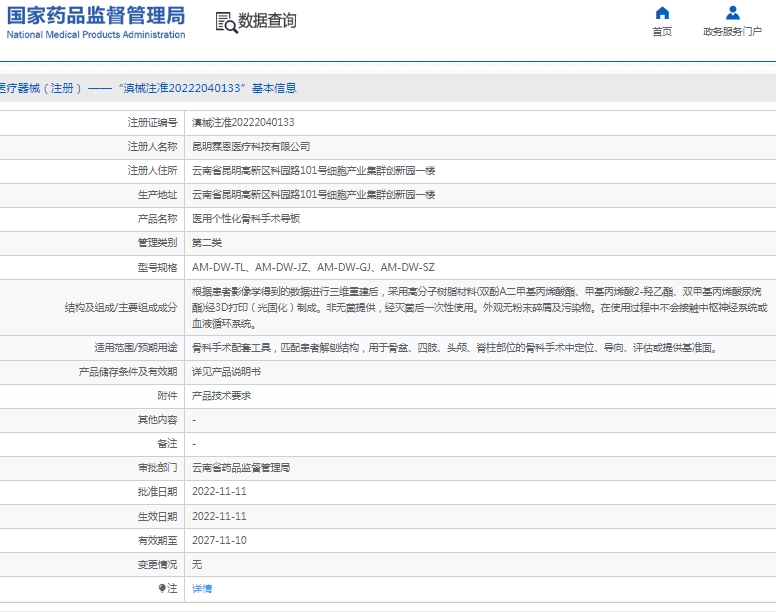Select approval date 2022-11-11 in 批准日期 row

[219, 491]
